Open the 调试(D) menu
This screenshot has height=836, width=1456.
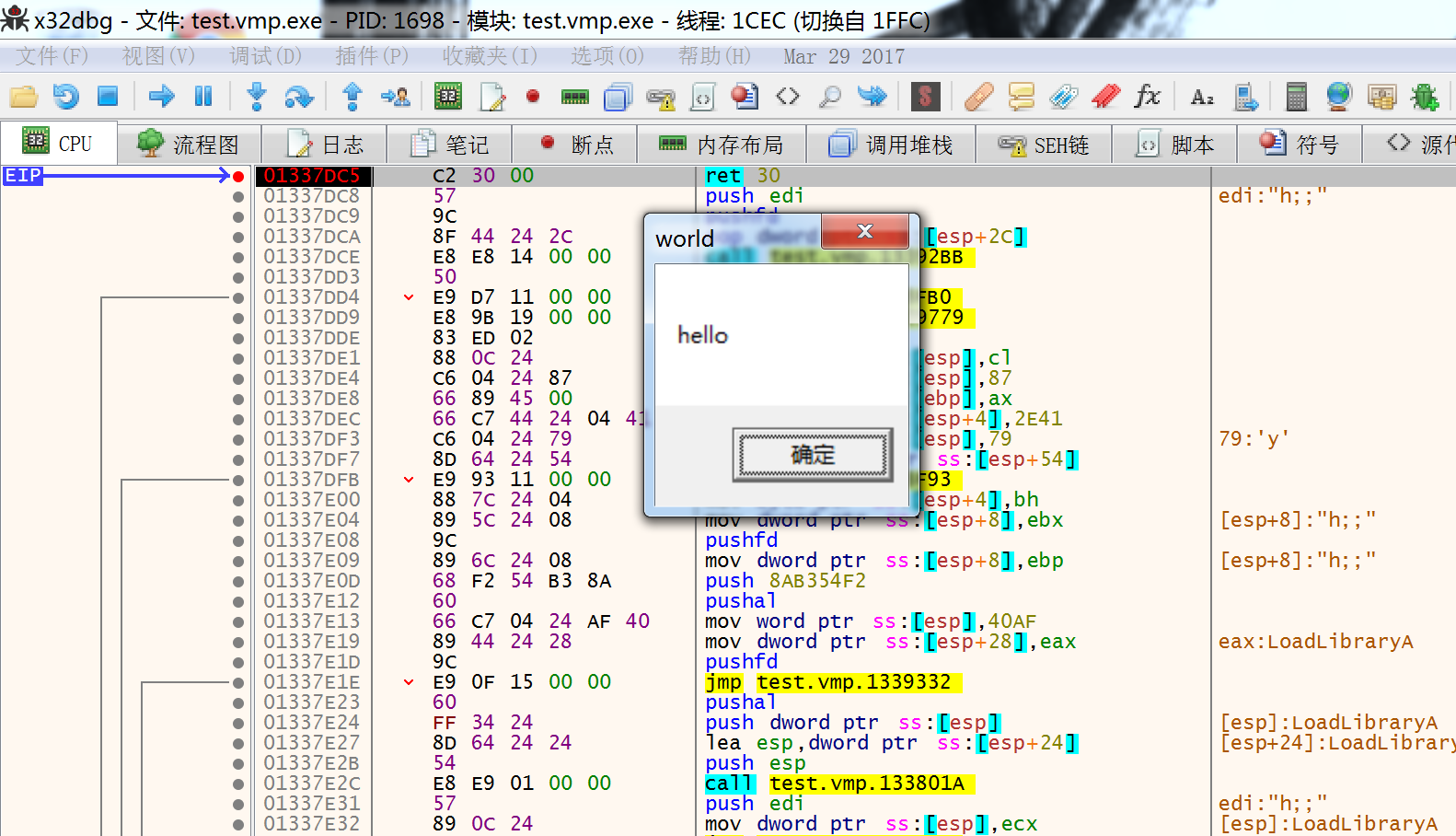click(x=266, y=56)
